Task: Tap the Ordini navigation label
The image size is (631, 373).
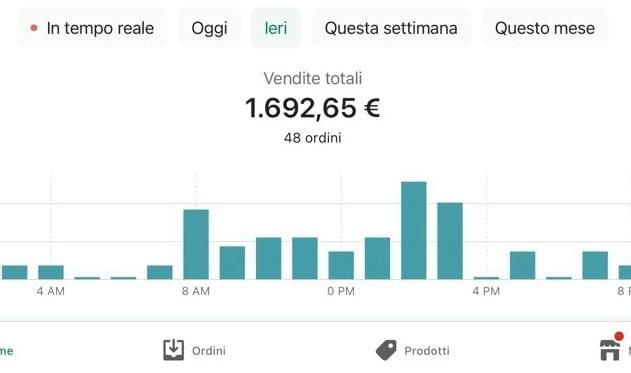Action: pos(209,351)
